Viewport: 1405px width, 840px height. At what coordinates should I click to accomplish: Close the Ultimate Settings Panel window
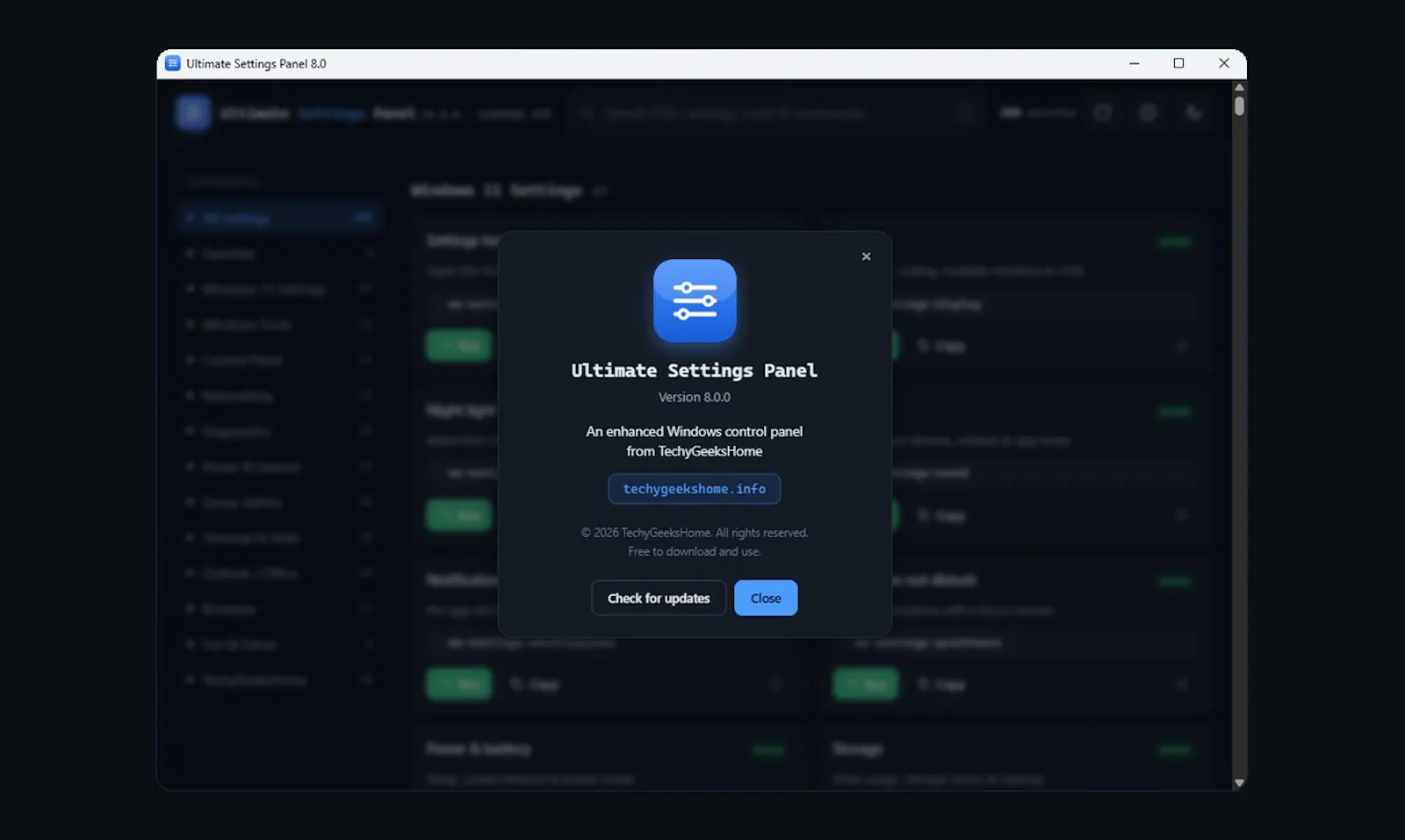1223,63
